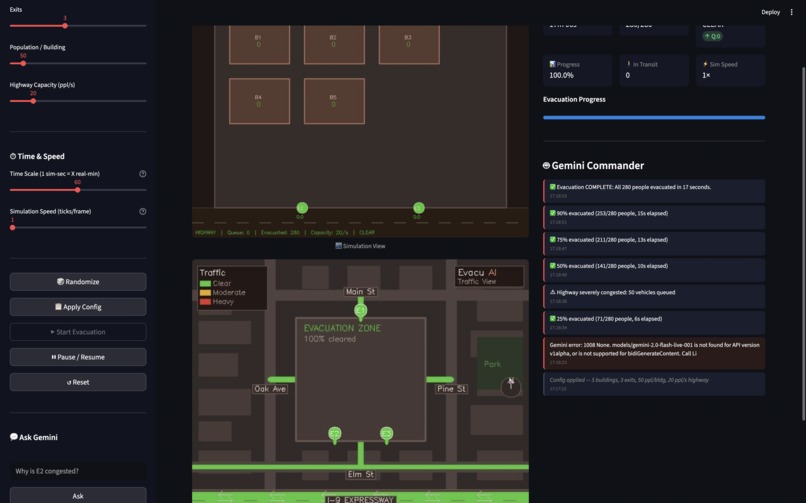Viewport: 806px width, 503px height.
Task: Click the Main St label on map
Action: [360, 292]
